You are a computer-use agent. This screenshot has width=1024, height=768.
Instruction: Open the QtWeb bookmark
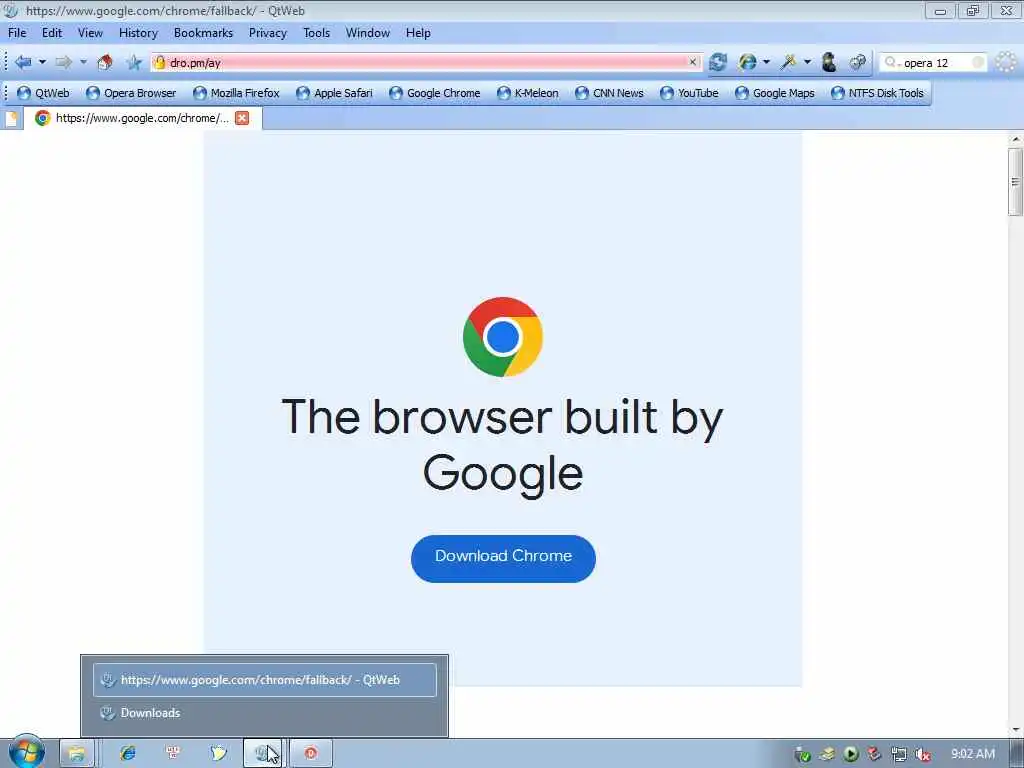tap(43, 93)
